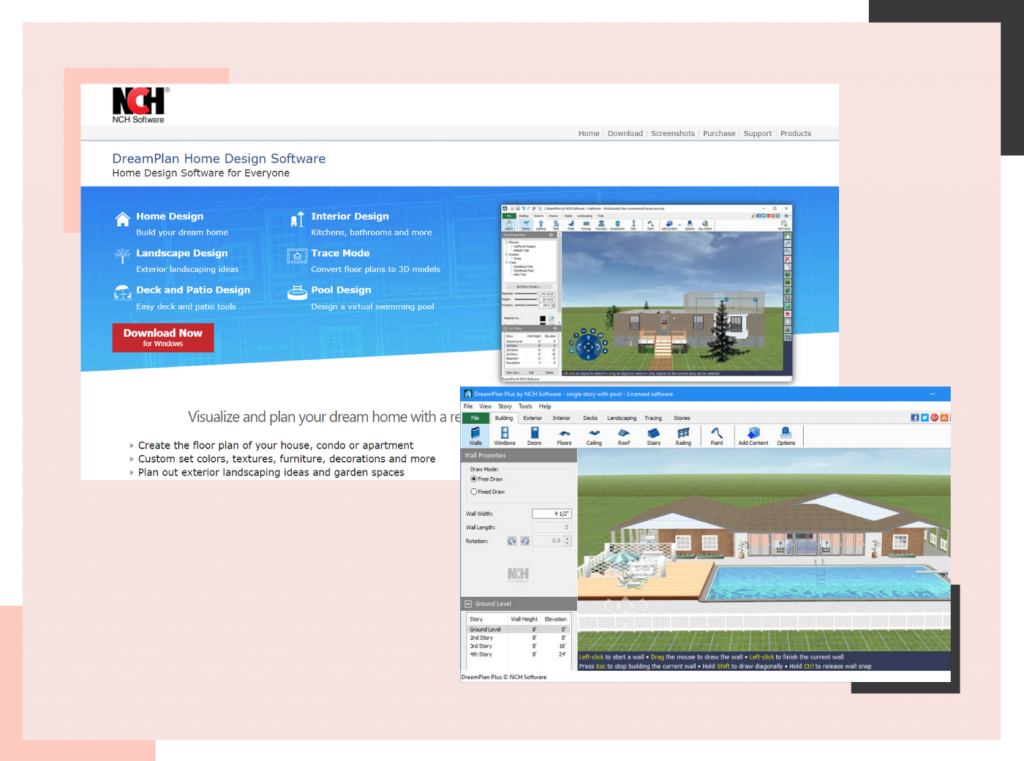
Task: Open Options from the toolbar
Action: [x=786, y=435]
